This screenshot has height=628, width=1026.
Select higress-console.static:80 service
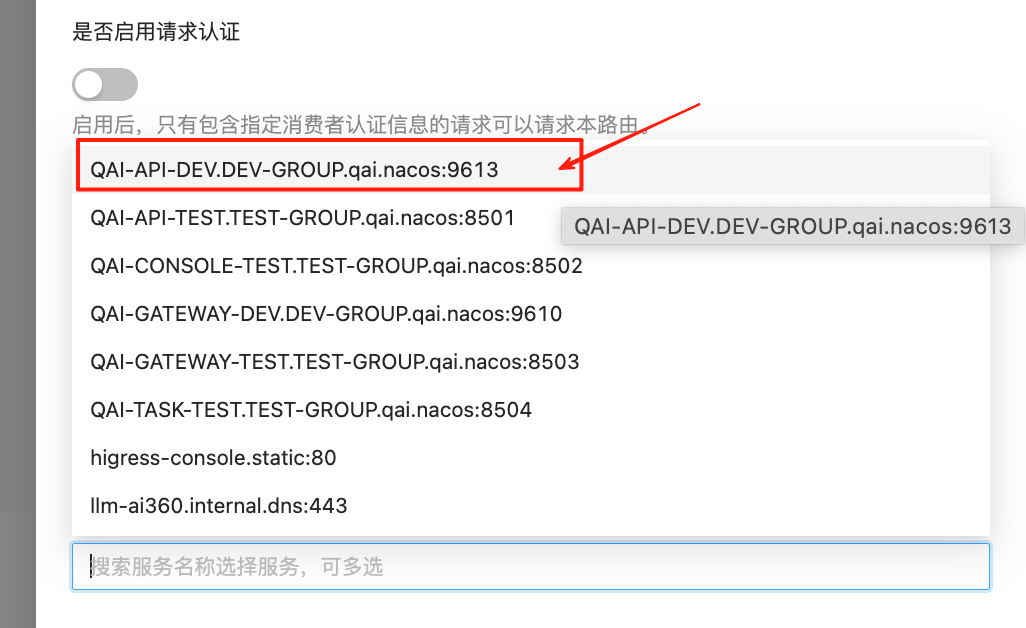pyautogui.click(x=531, y=457)
